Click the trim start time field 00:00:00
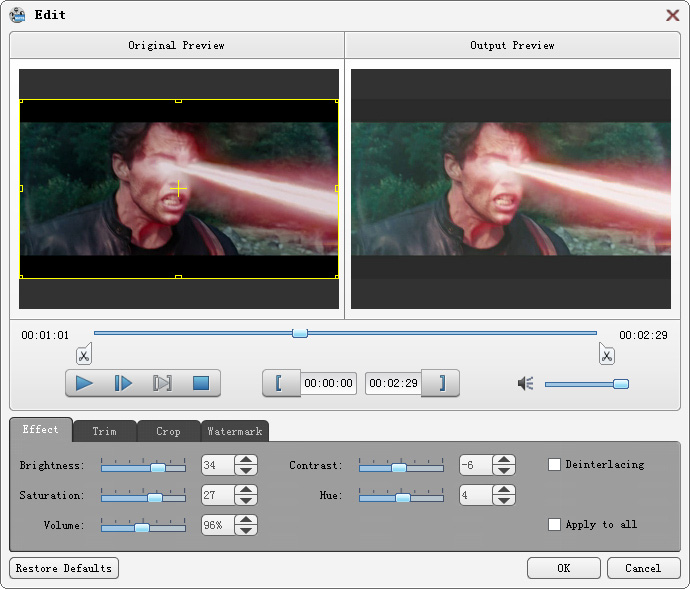 pos(329,383)
